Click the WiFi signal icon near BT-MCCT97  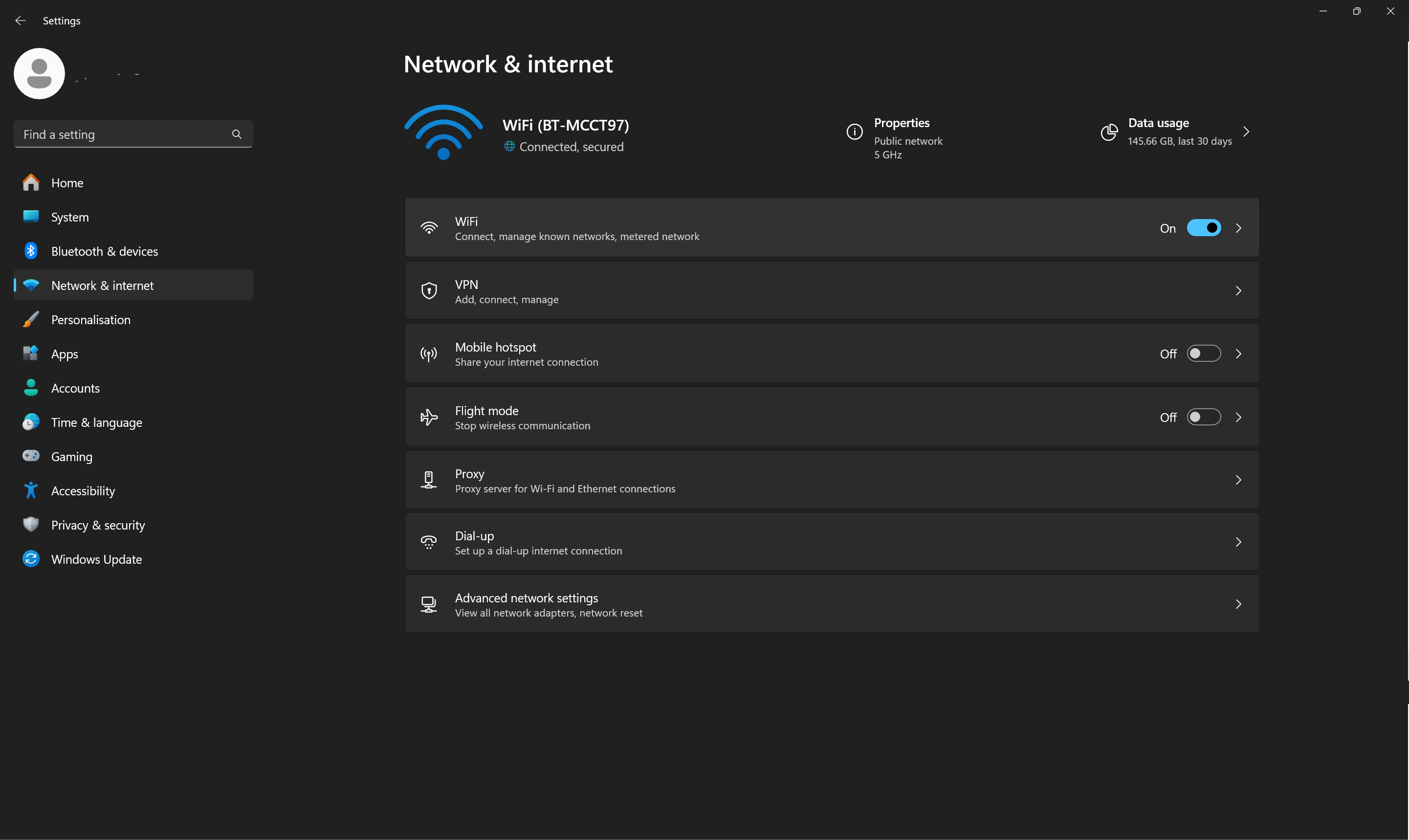point(442,133)
